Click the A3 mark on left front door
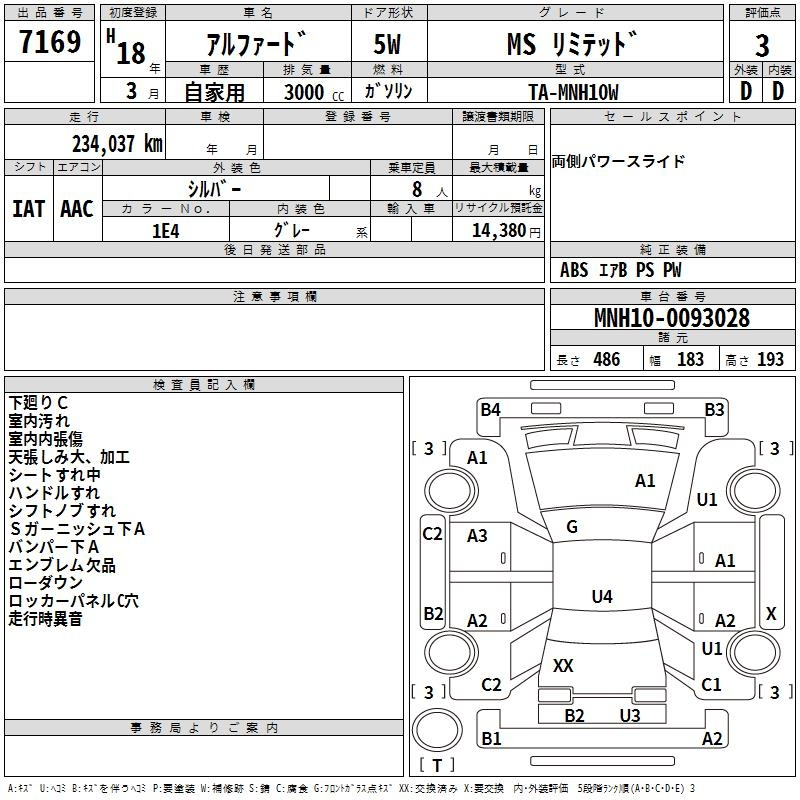 pos(477,536)
